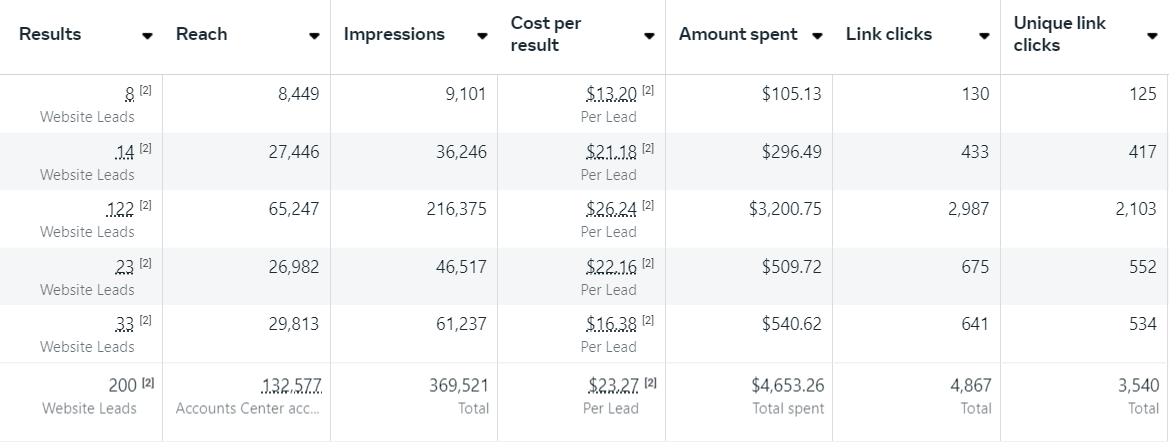
Task: Expand the Reach column sort menu
Action: point(314,36)
